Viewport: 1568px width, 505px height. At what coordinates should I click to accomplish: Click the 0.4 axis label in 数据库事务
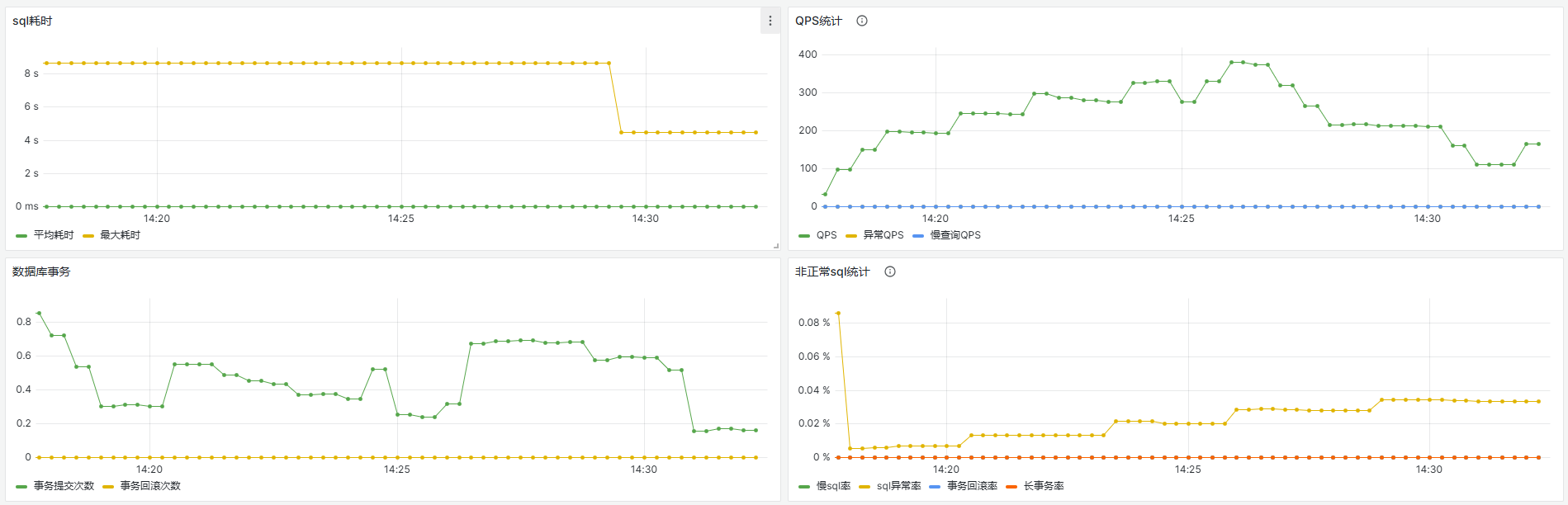pyautogui.click(x=24, y=389)
